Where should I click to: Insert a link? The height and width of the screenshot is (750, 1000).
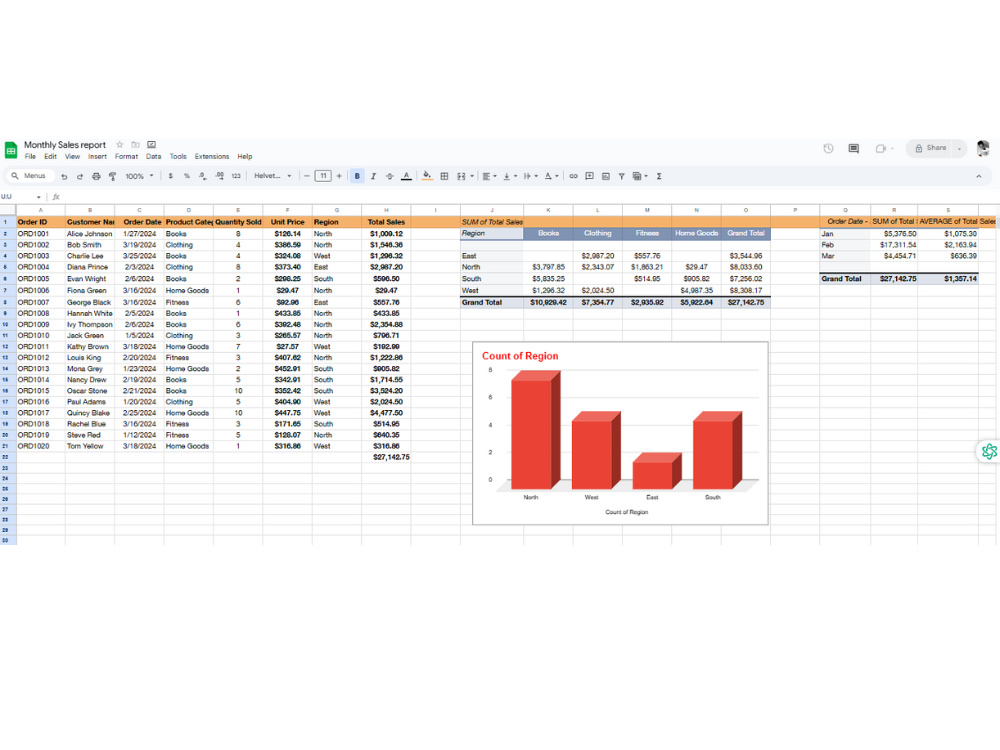[573, 176]
